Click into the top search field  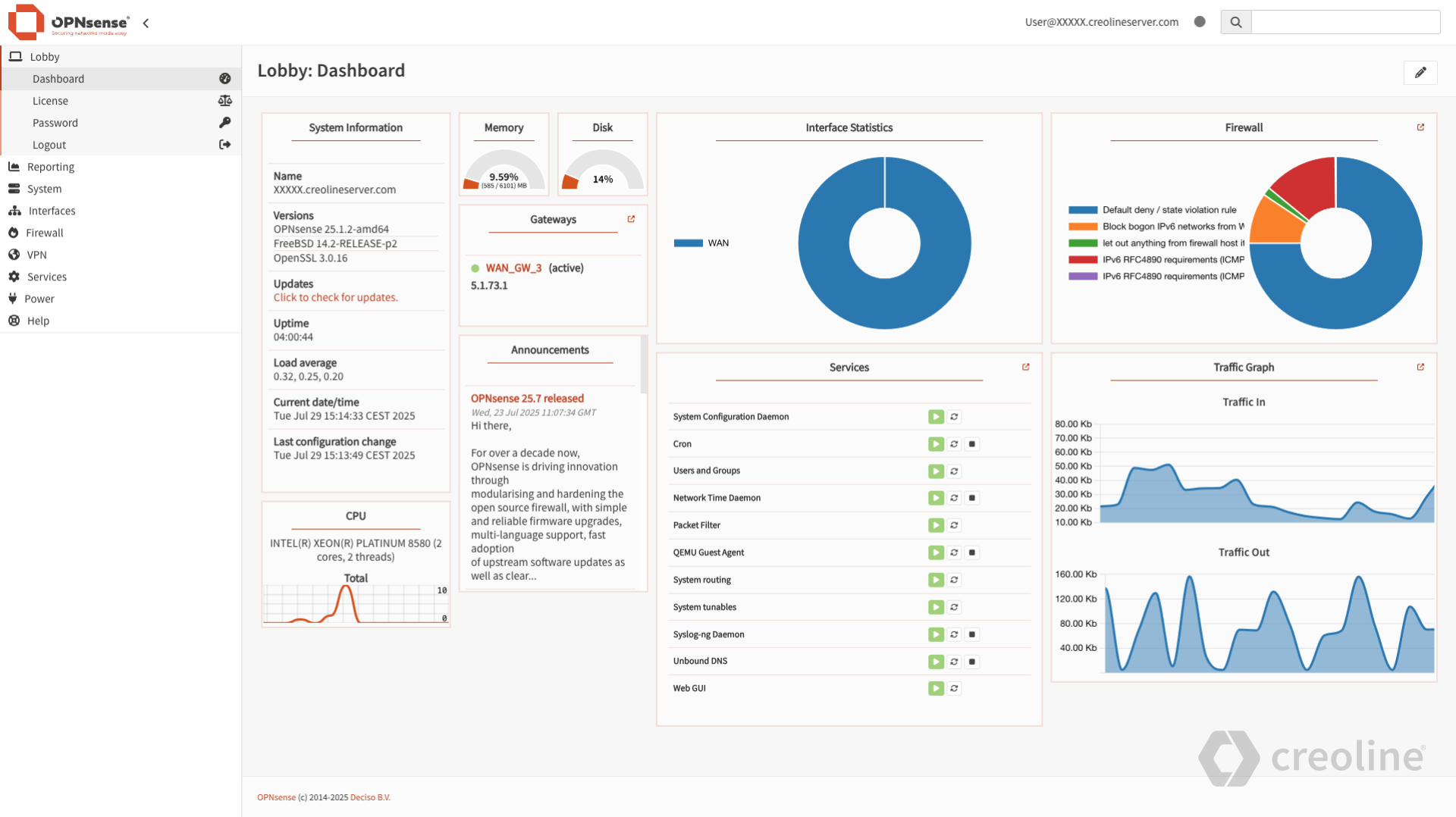(x=1345, y=22)
